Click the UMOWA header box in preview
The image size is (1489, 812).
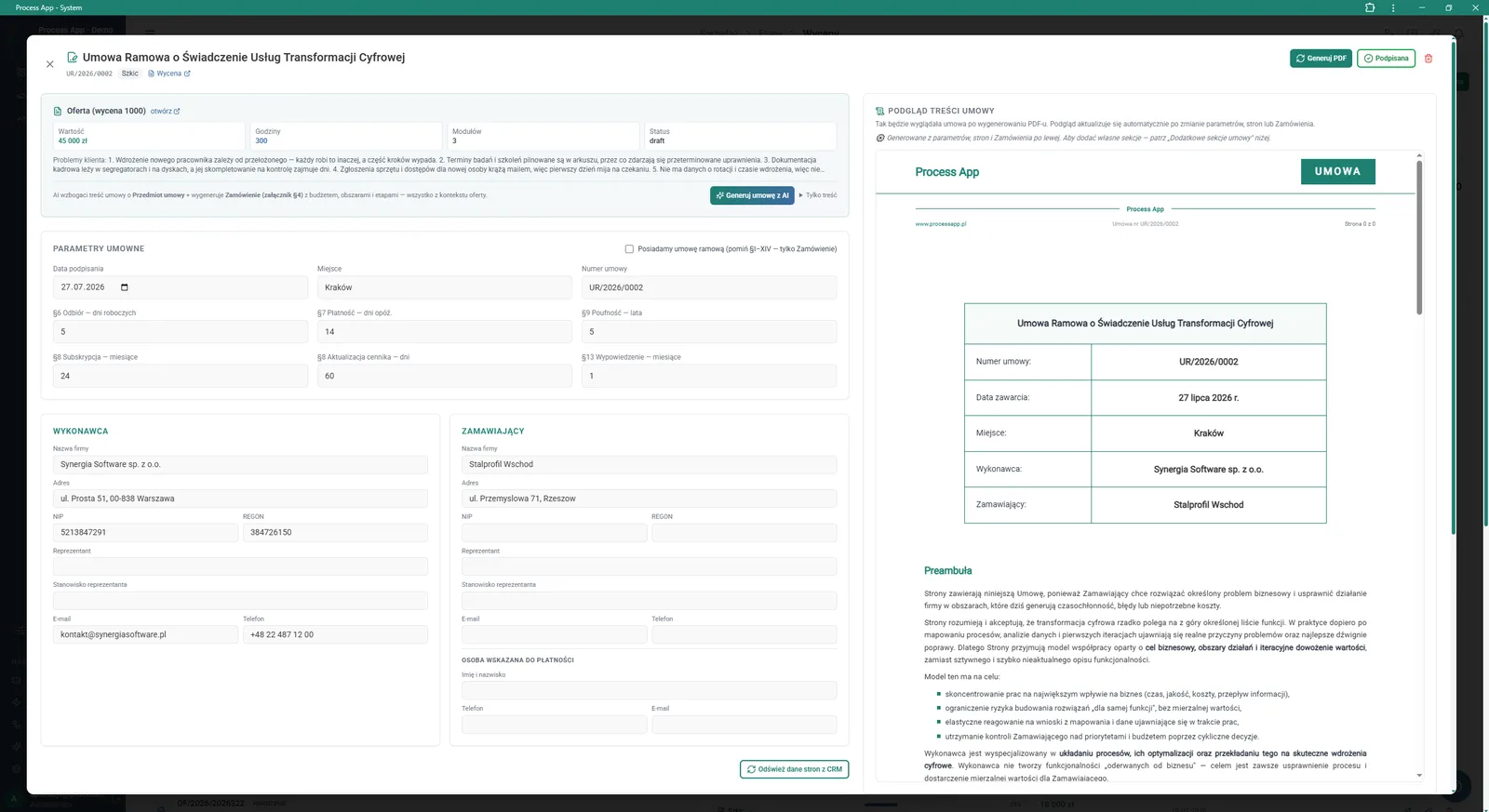(x=1337, y=171)
